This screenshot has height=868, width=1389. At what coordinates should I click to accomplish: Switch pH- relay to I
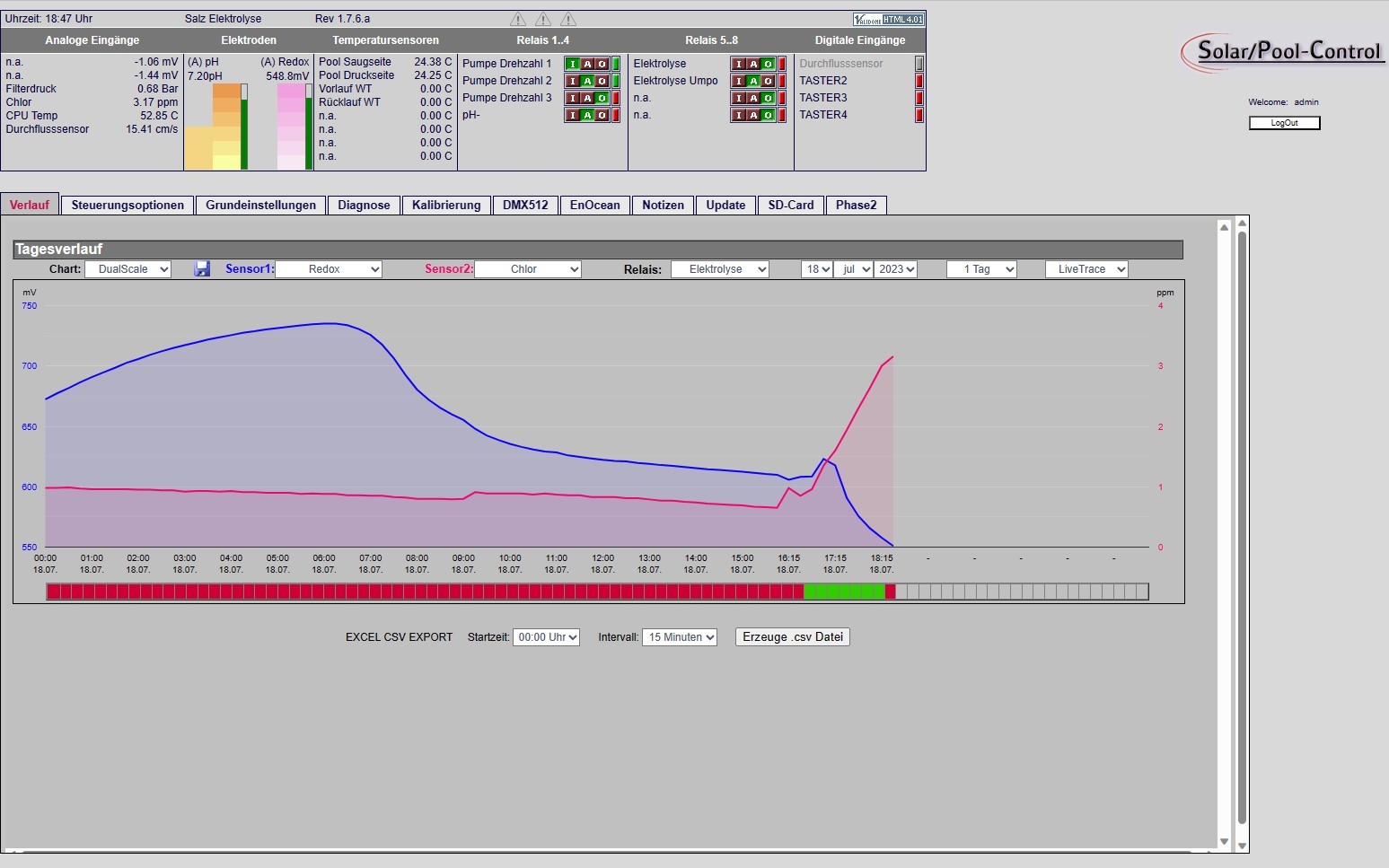(573, 115)
